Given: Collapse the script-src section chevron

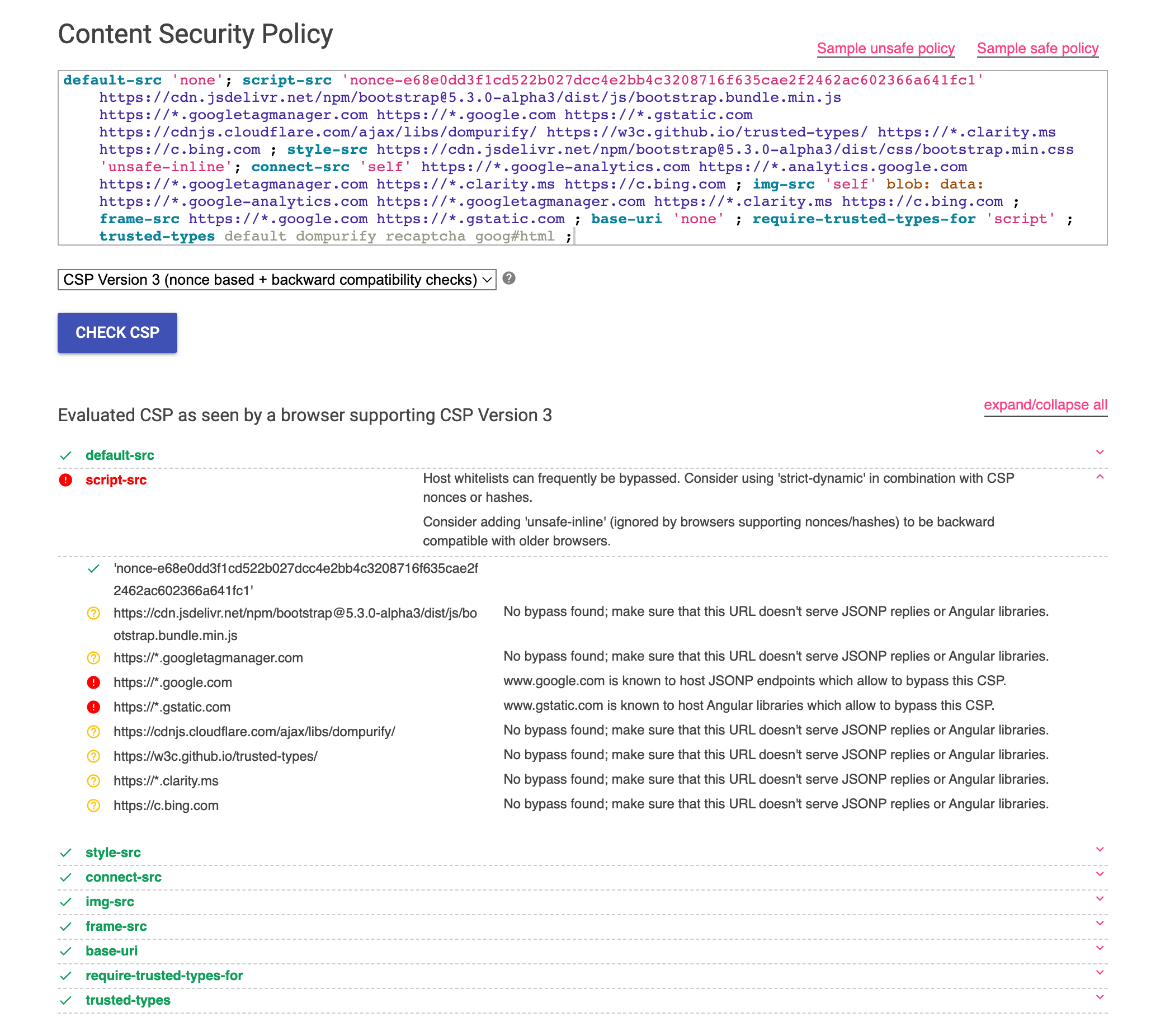Looking at the screenshot, I should click(x=1100, y=477).
